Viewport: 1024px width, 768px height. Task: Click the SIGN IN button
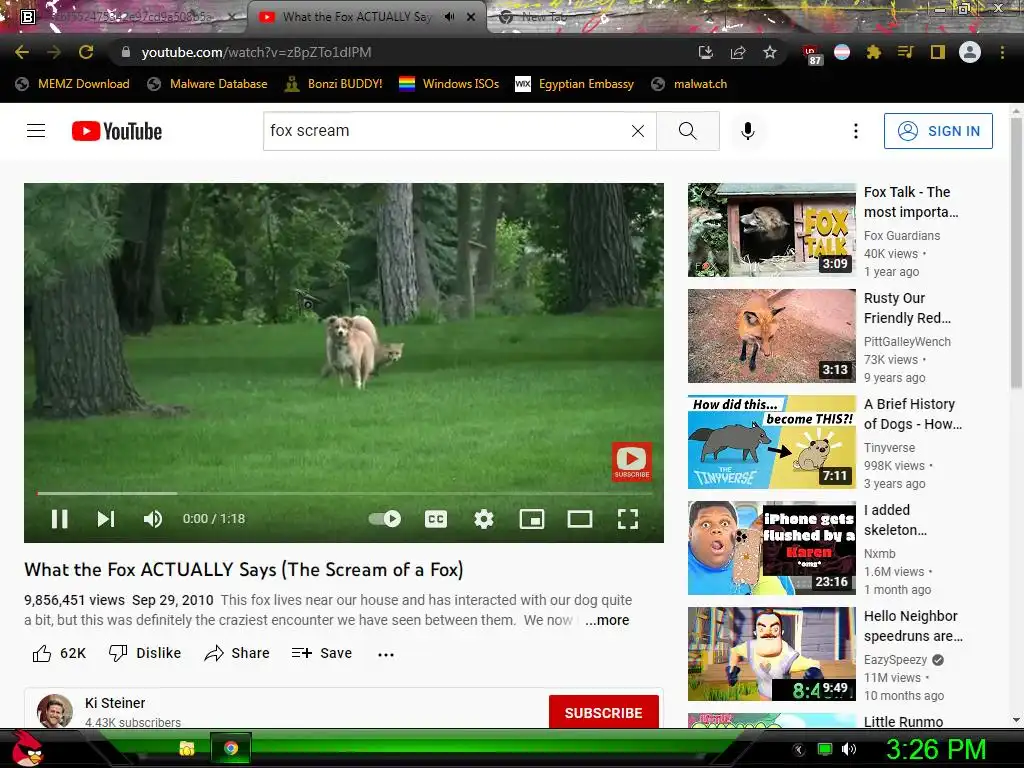click(938, 131)
